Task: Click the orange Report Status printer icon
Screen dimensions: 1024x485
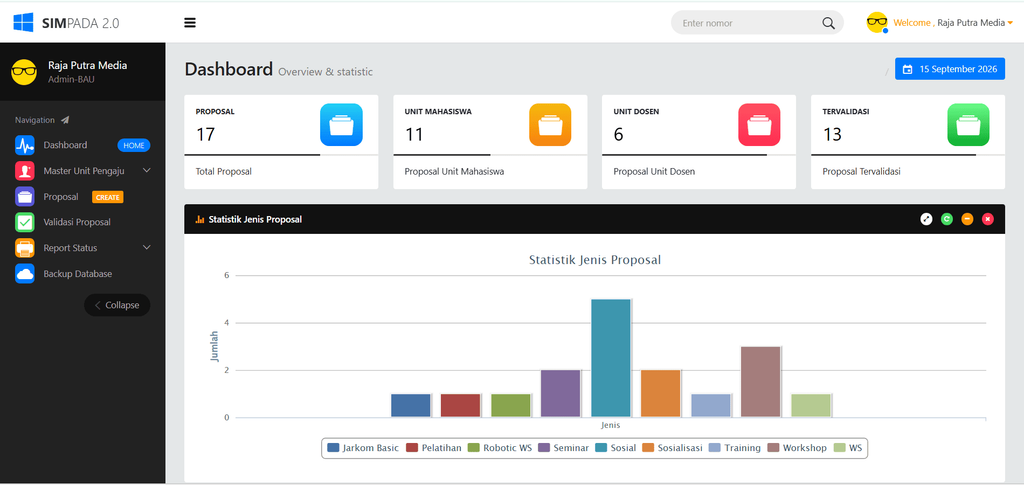Action: 25,248
